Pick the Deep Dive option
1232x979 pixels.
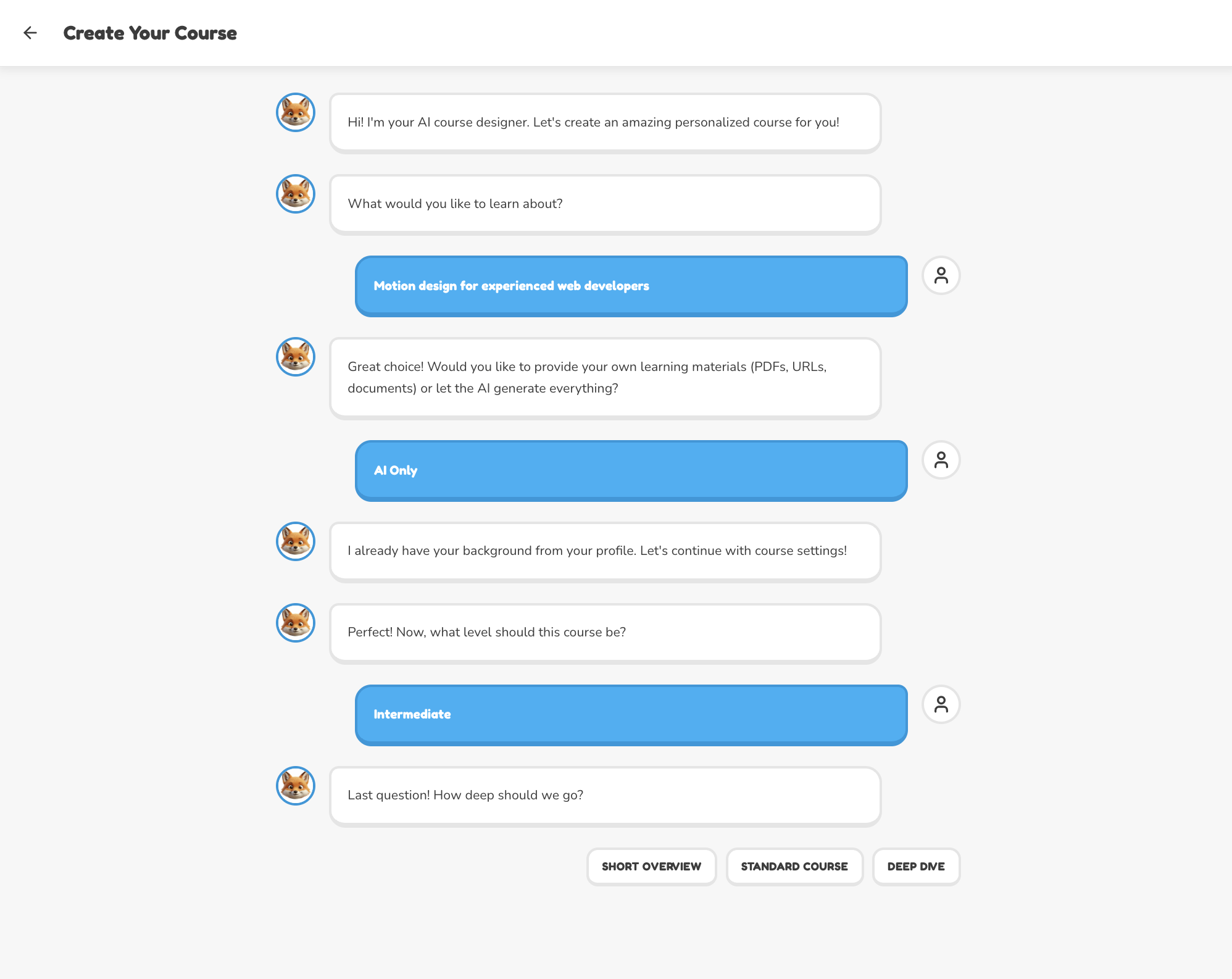click(916, 867)
